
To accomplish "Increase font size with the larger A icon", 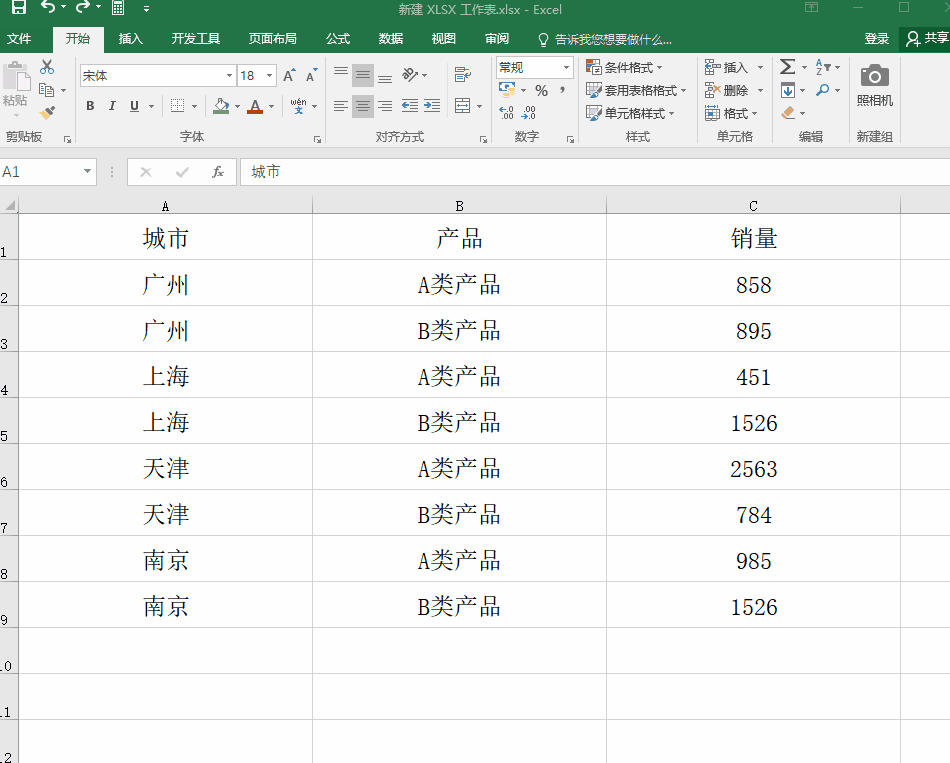I will coord(290,75).
